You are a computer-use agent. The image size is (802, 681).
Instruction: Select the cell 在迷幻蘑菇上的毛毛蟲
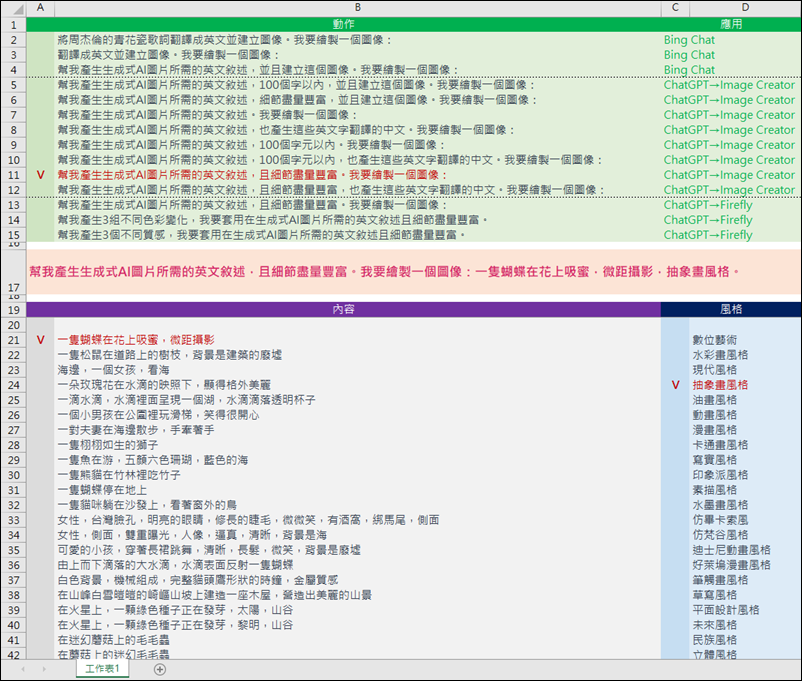(x=358, y=640)
